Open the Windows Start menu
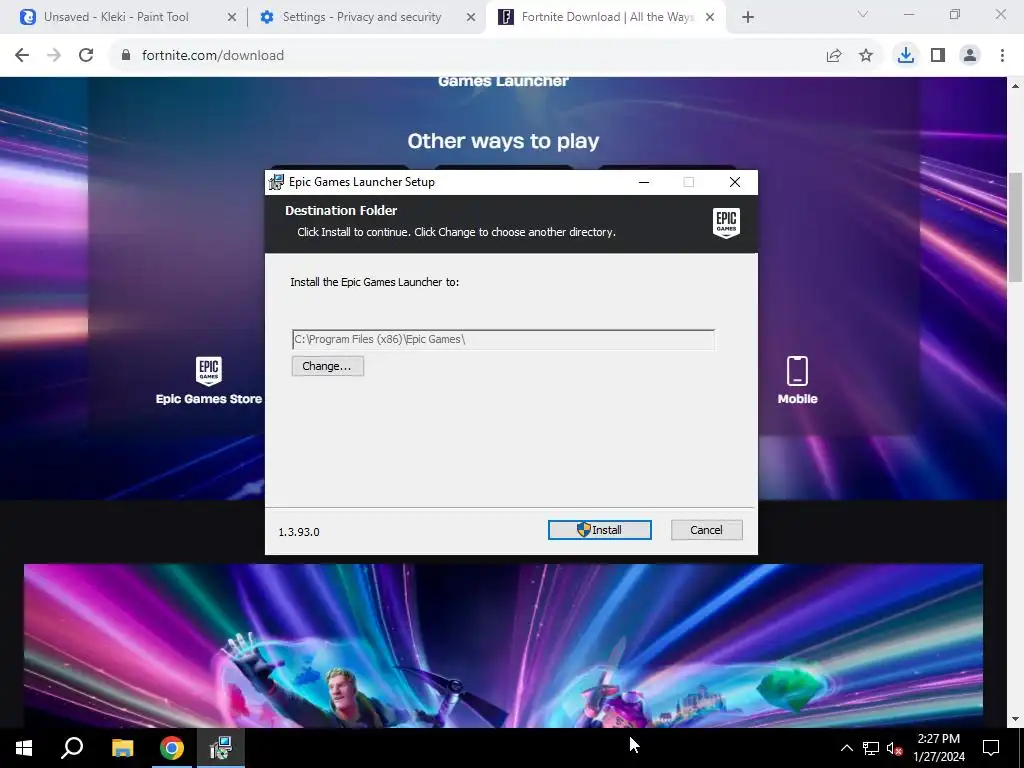This screenshot has height=768, width=1024. pos(24,748)
